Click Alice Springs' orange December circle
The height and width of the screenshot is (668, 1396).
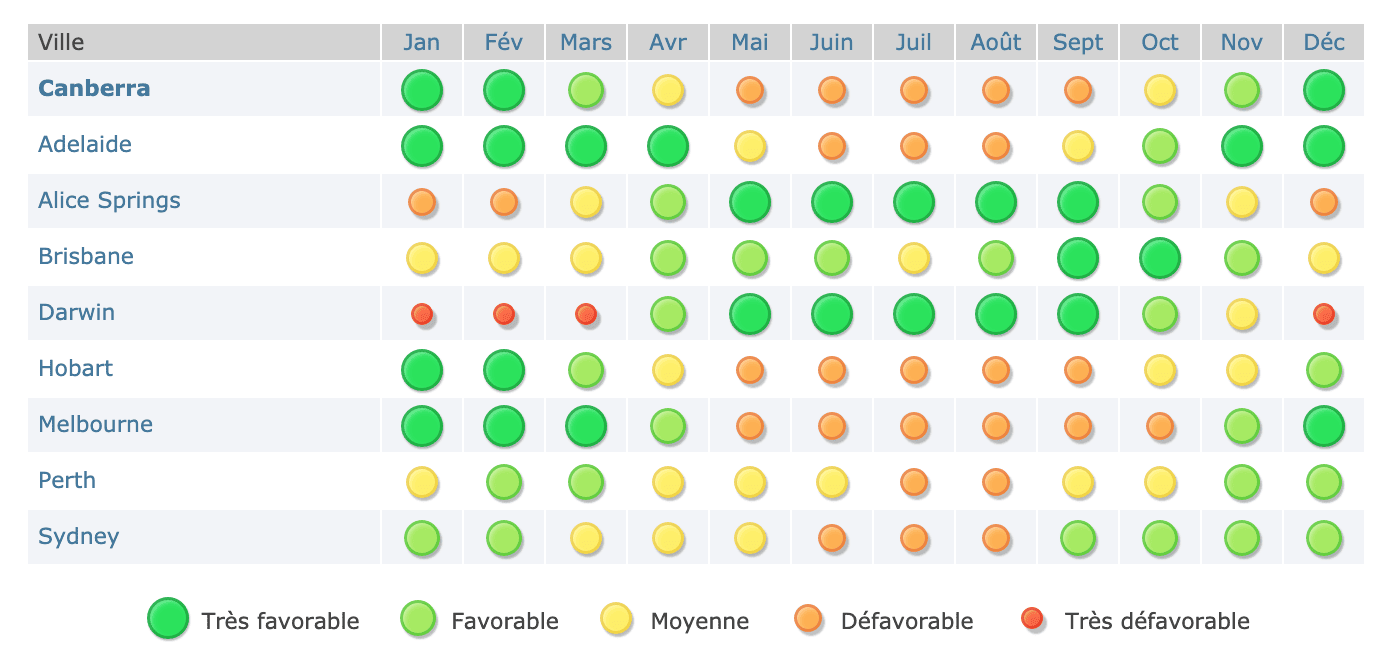[1324, 202]
